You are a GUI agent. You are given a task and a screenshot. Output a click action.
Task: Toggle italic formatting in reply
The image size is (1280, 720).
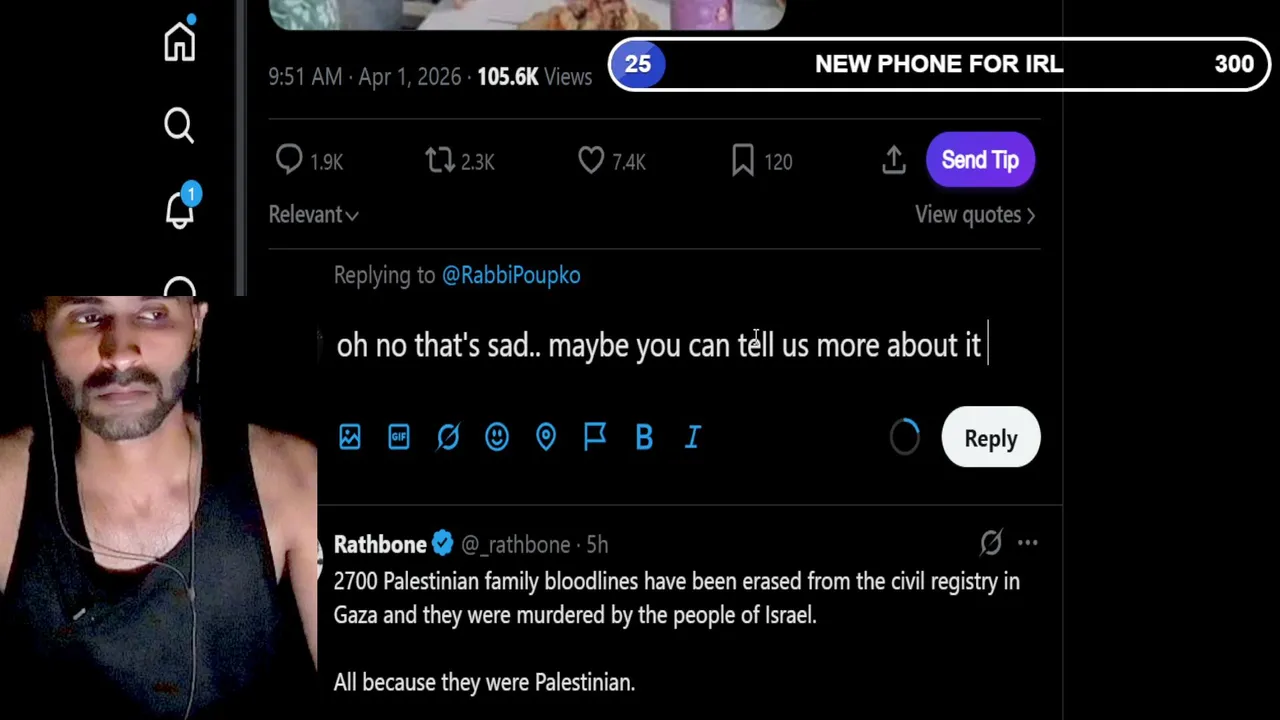(692, 437)
